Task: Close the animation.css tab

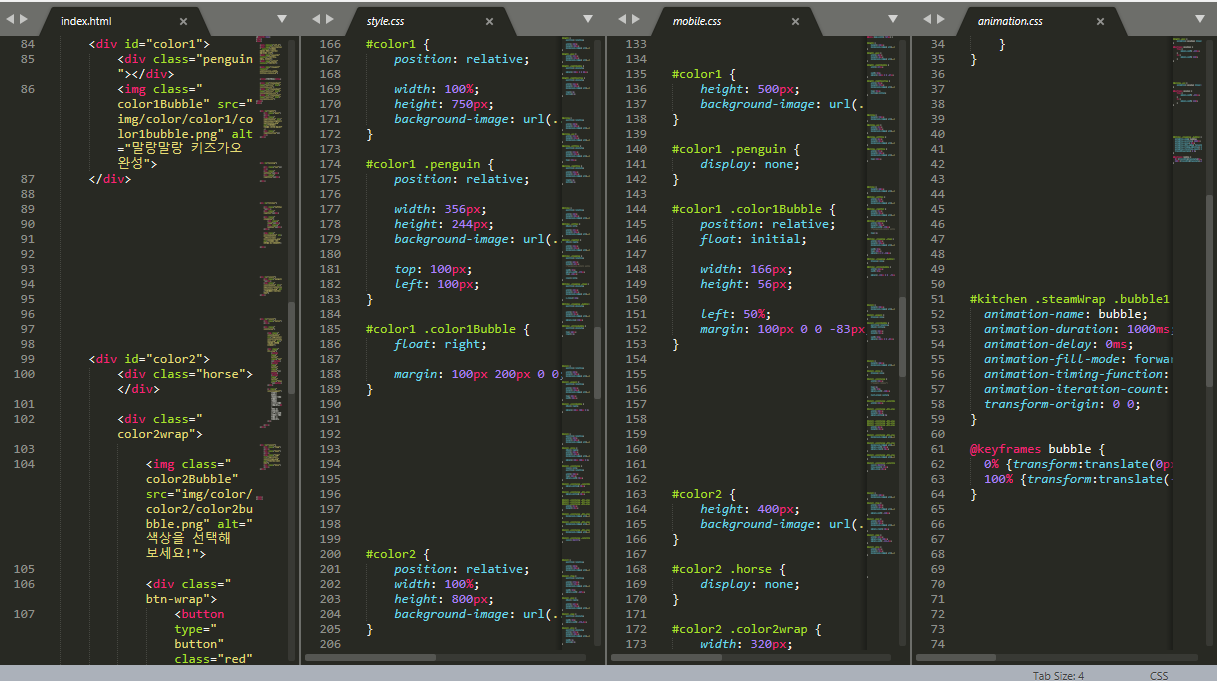Action: click(x=1100, y=21)
